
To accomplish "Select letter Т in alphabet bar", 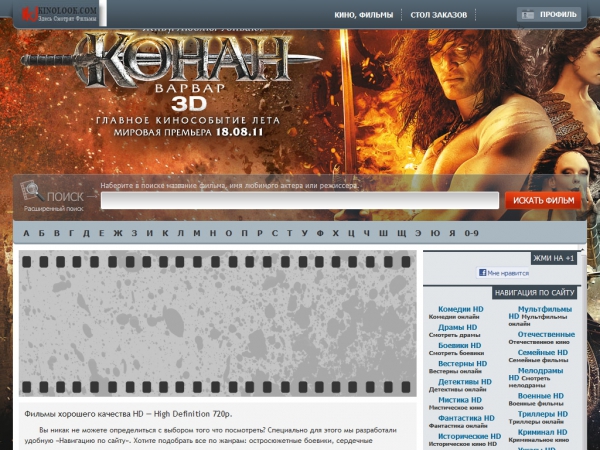I will coord(289,233).
